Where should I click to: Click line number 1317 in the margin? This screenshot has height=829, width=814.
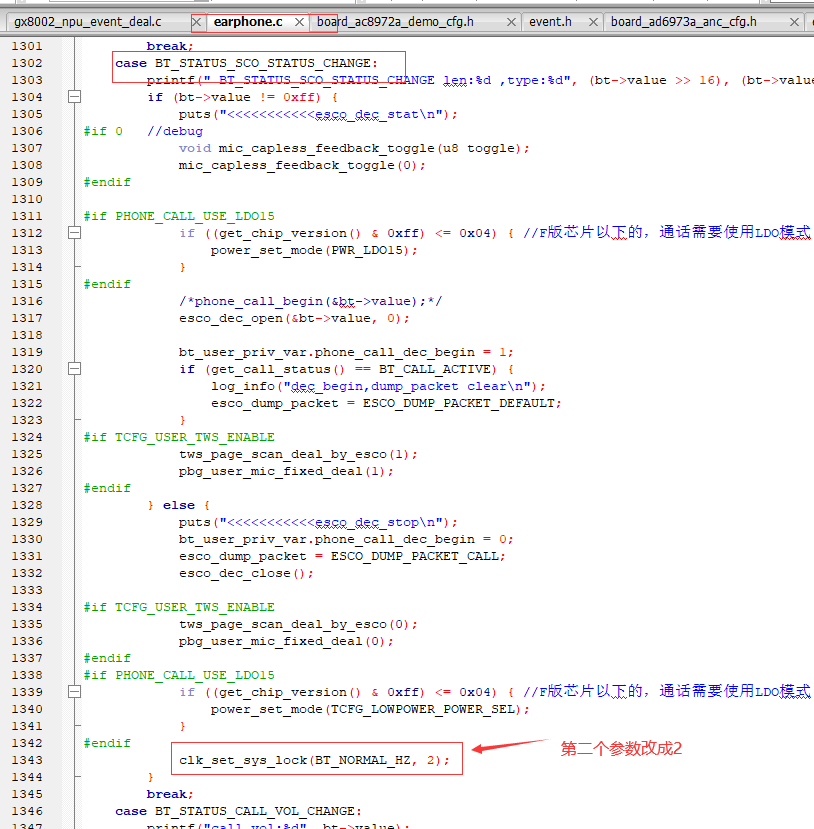click(x=27, y=318)
